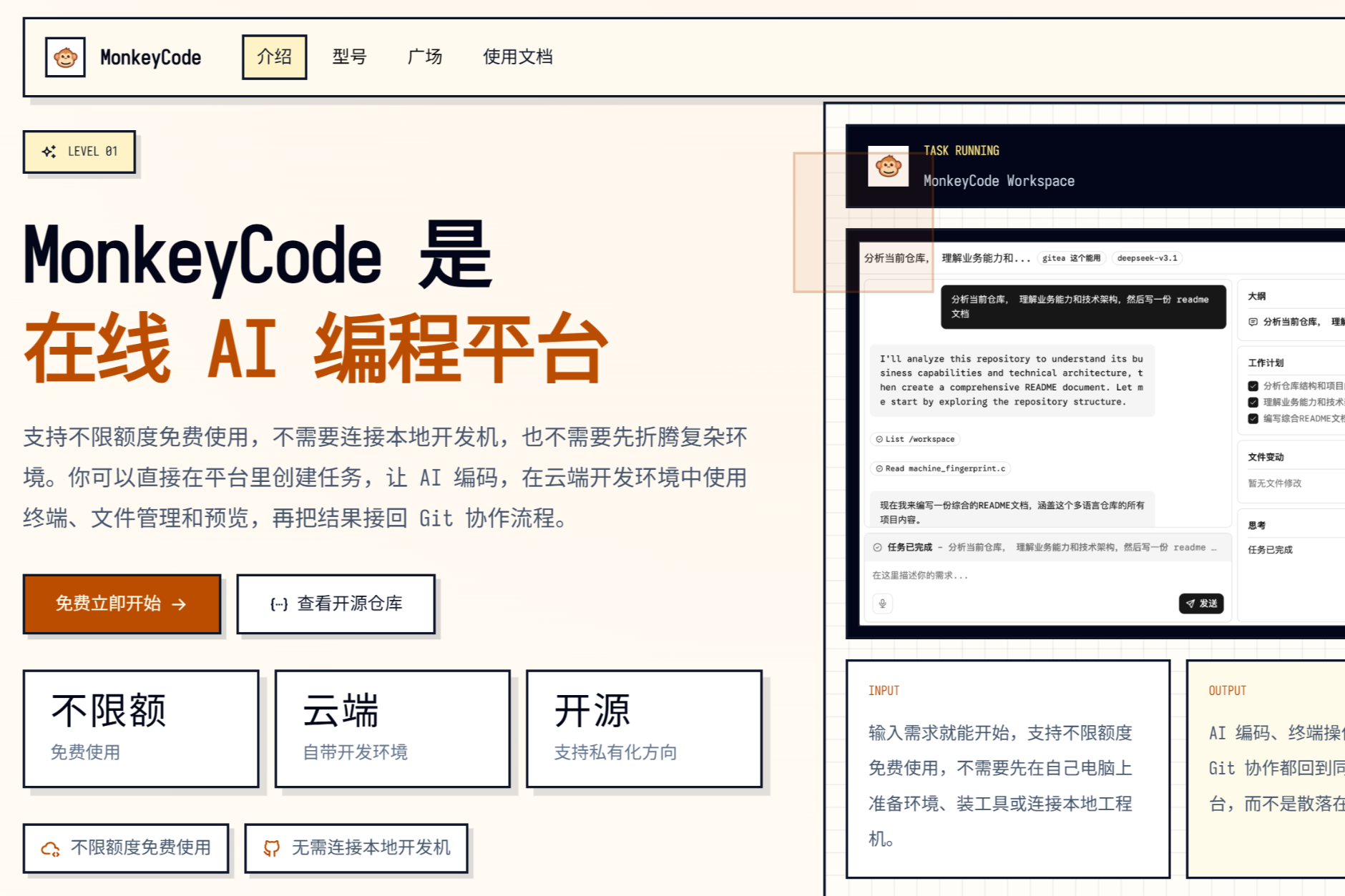
Task: Click the 工作计划 panel heading
Action: click(1266, 363)
